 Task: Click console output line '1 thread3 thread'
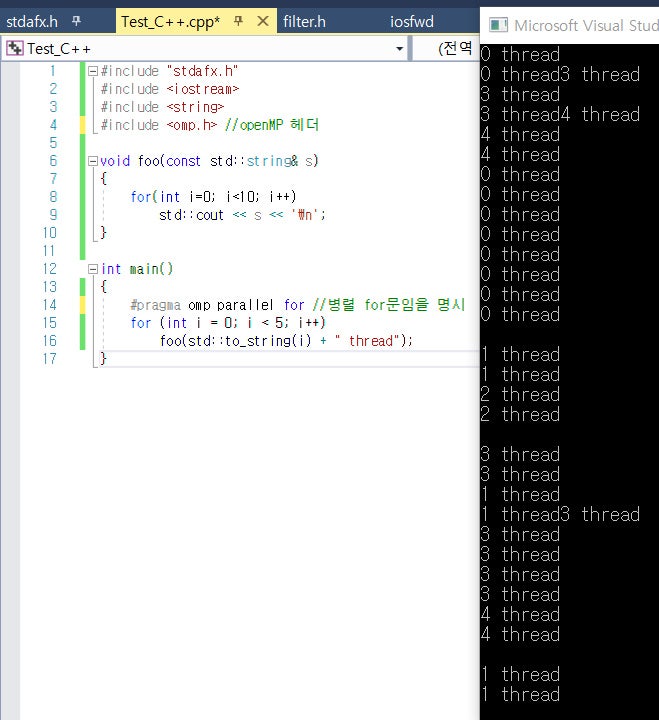pos(560,514)
